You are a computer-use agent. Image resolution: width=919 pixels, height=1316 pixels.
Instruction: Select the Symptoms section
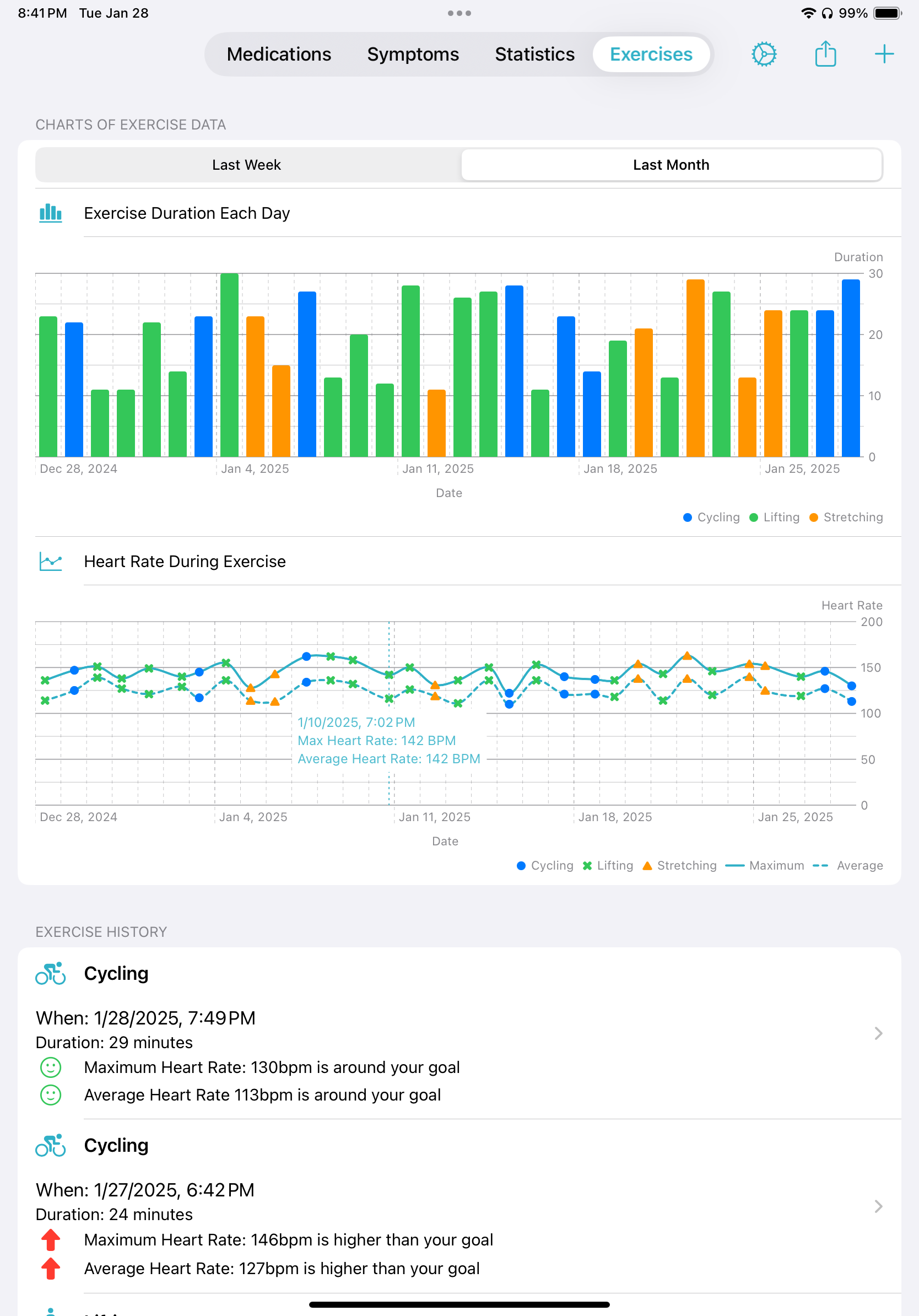click(413, 54)
